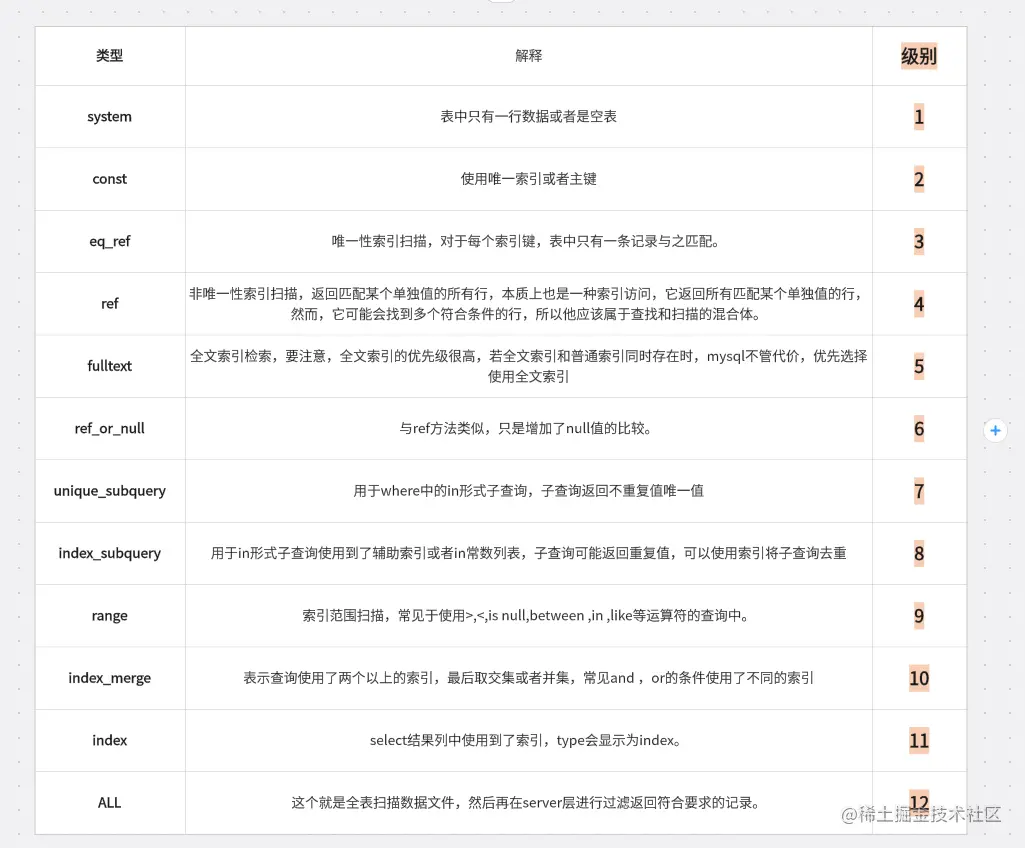Click the eq_ref table cell
The image size is (1025, 848).
click(109, 241)
